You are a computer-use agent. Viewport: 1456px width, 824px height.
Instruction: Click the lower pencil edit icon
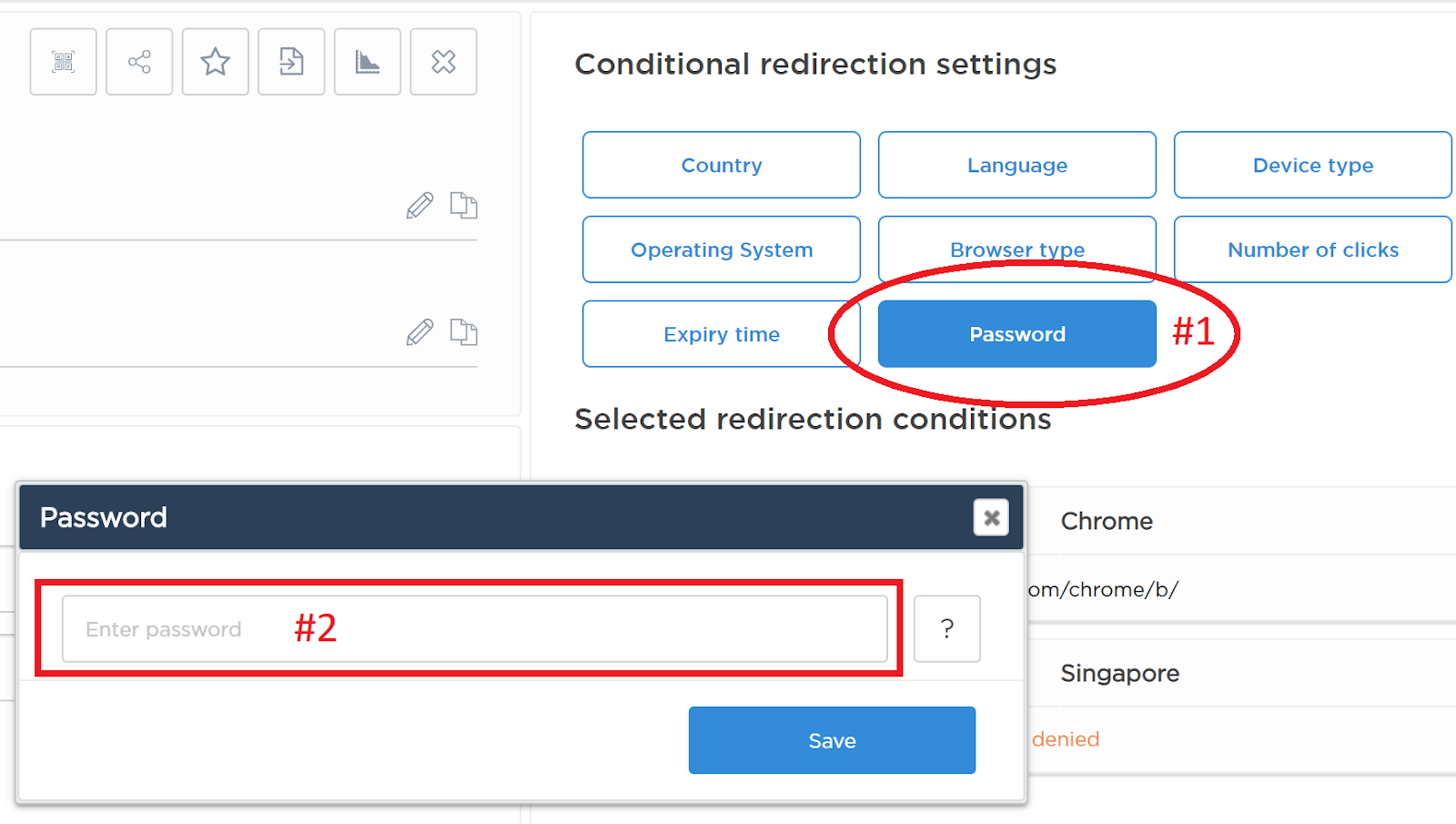[420, 332]
